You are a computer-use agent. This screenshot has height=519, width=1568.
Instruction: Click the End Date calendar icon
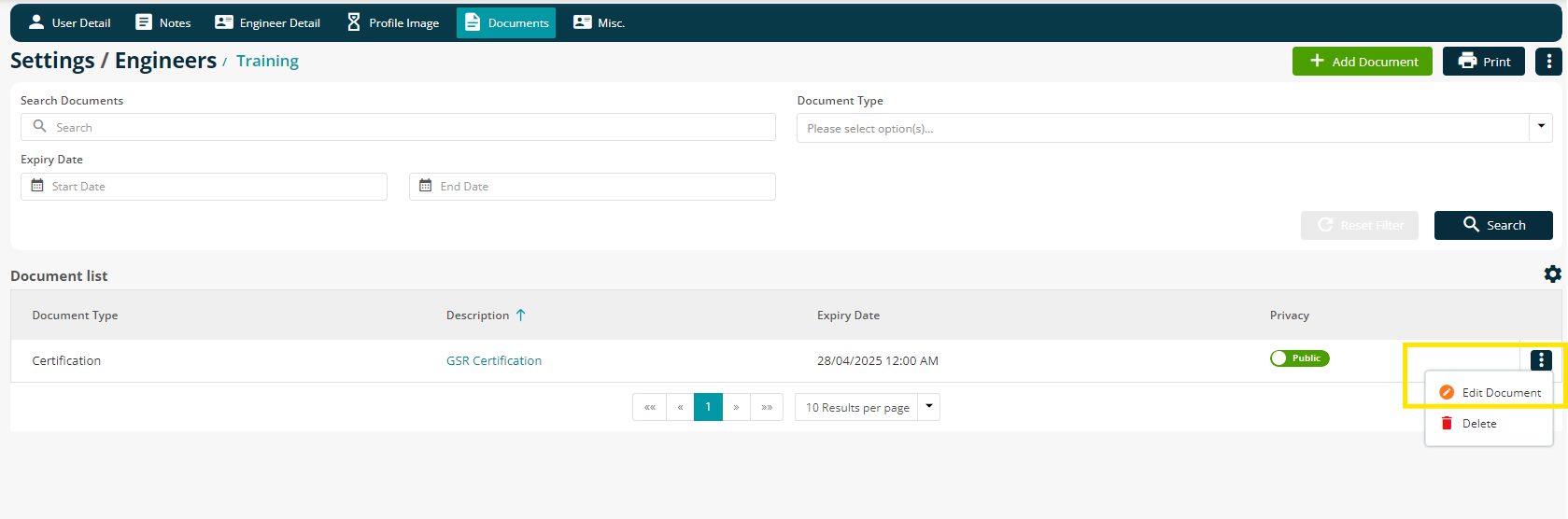click(x=426, y=186)
